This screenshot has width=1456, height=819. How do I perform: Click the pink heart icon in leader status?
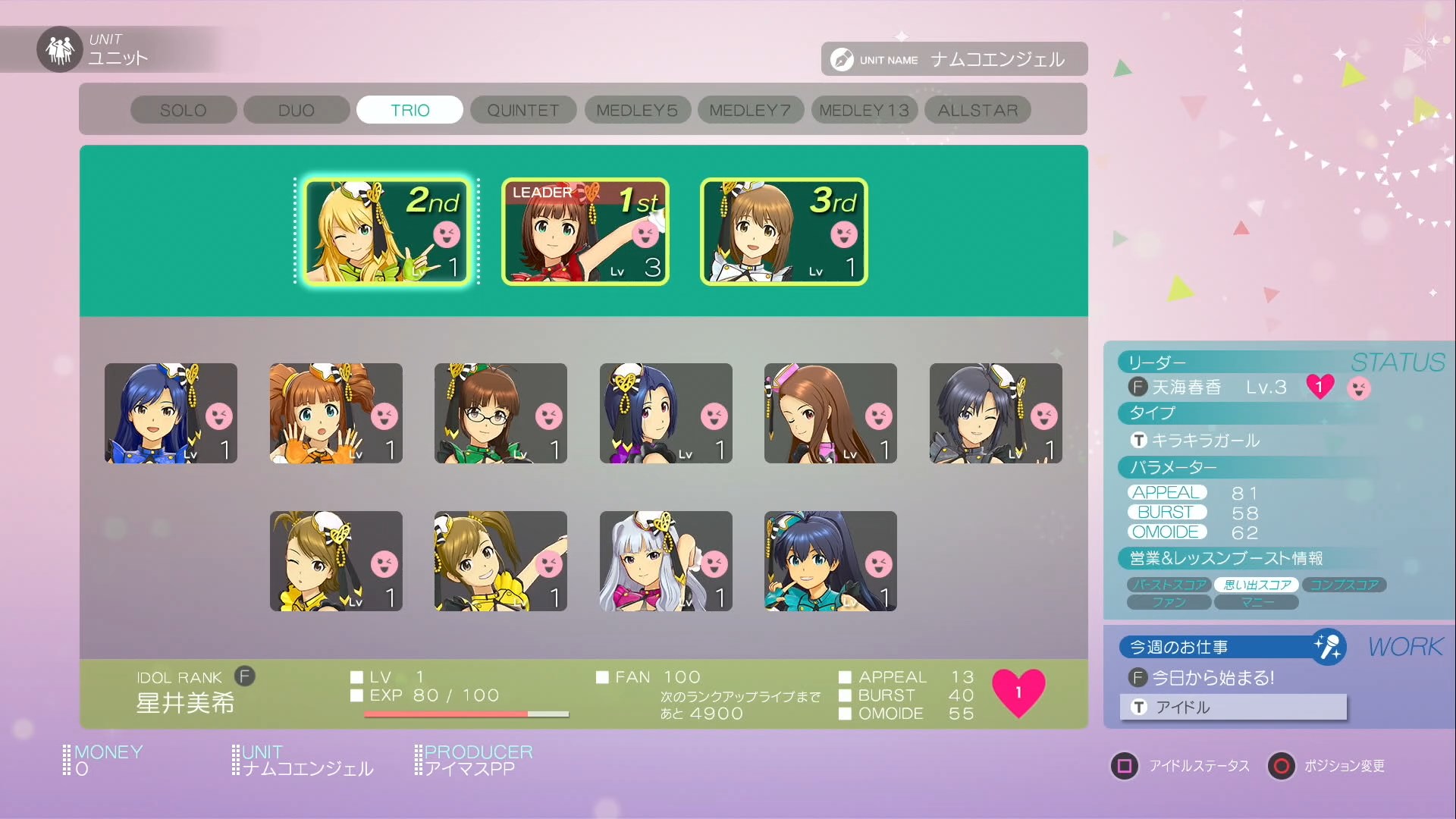pyautogui.click(x=1319, y=387)
